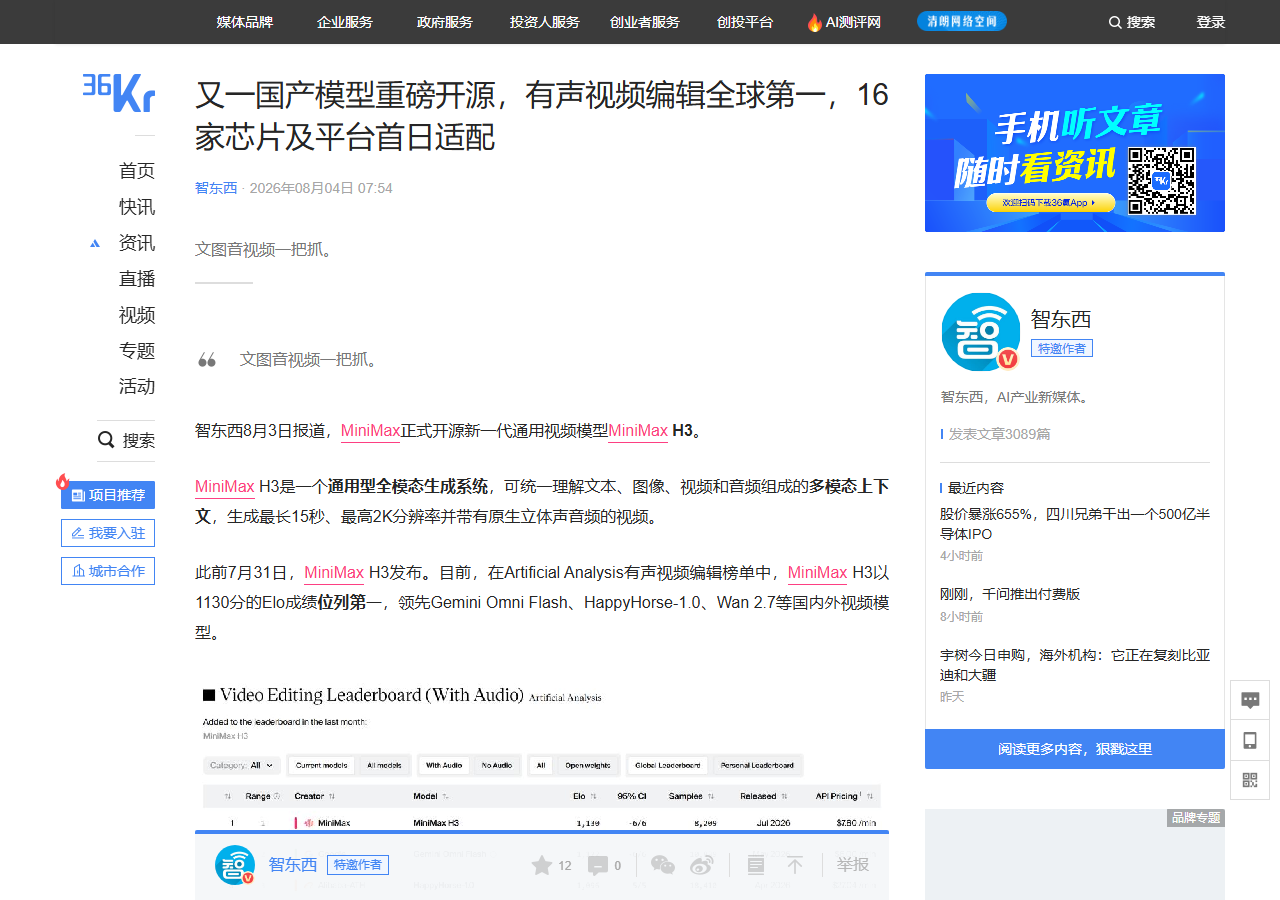This screenshot has height=900, width=1280.
Task: Open the 手机听文章 app banner
Action: [1075, 153]
